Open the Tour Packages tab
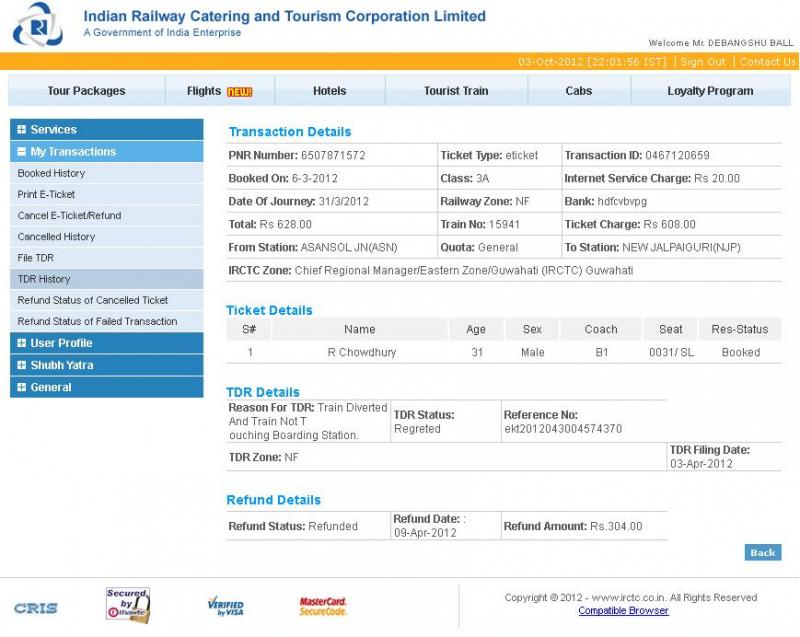 tap(86, 91)
